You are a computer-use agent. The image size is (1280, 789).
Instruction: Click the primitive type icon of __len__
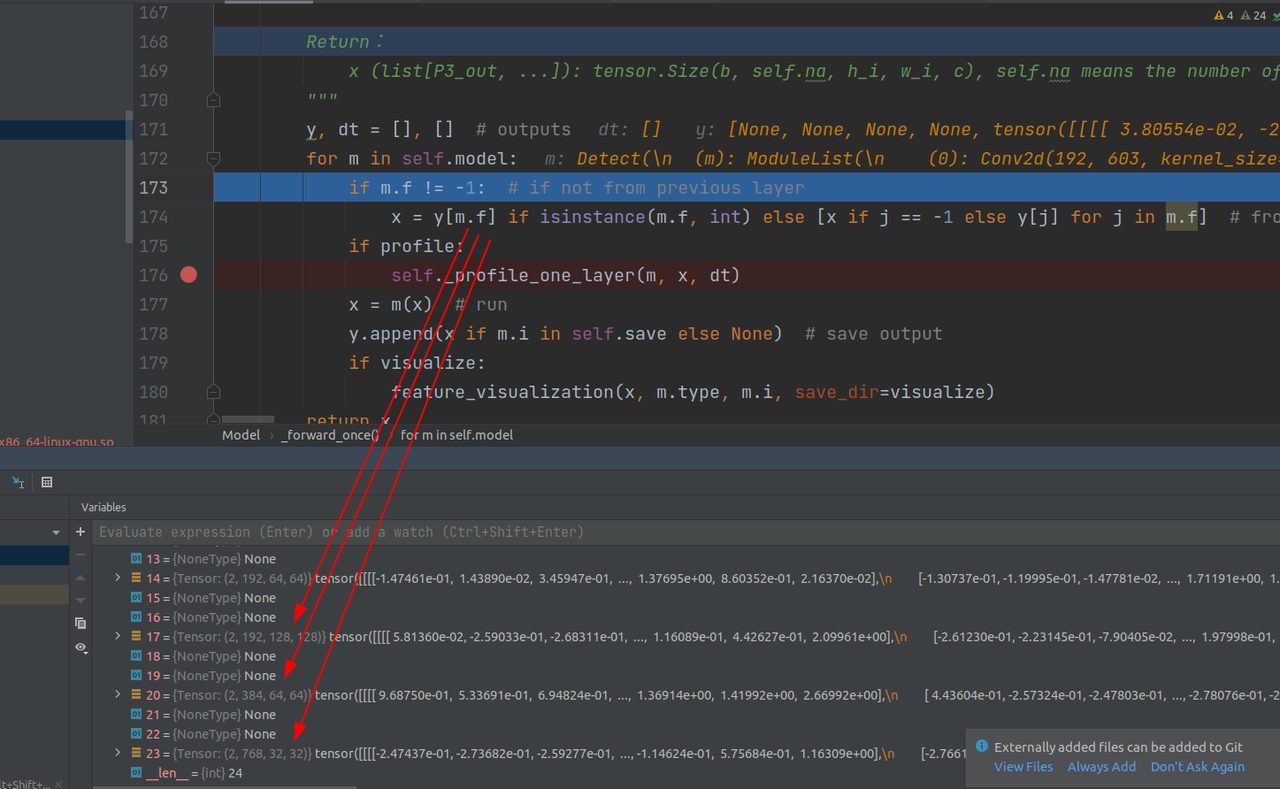click(136, 773)
